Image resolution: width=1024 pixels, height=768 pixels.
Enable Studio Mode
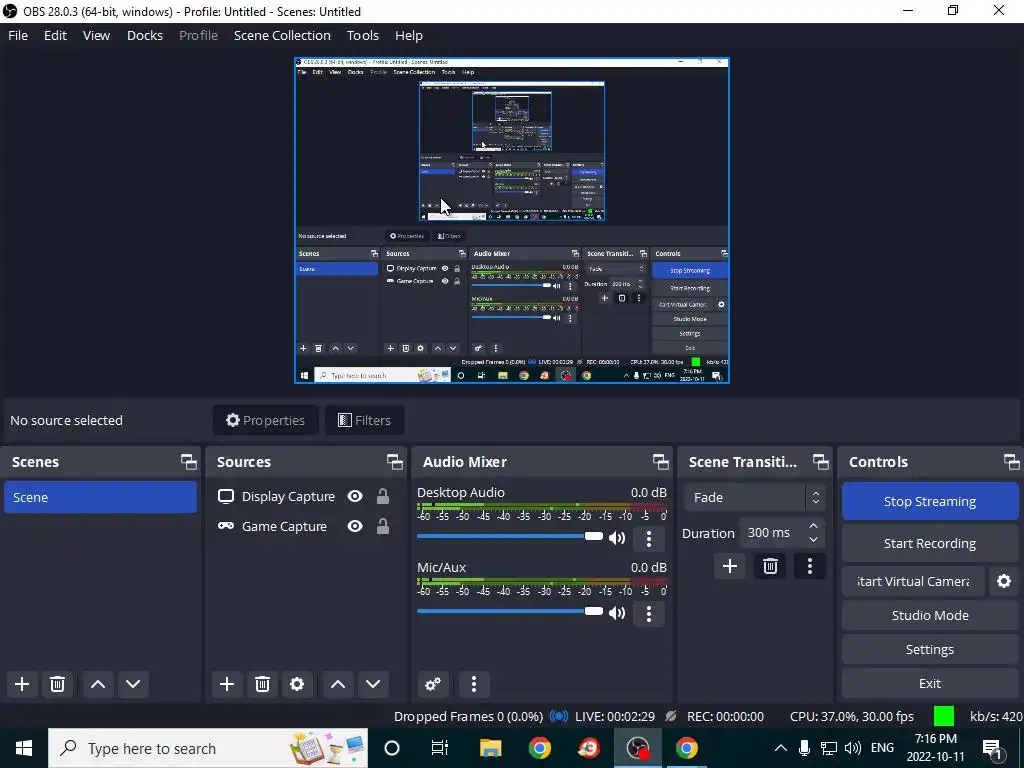[x=930, y=615]
